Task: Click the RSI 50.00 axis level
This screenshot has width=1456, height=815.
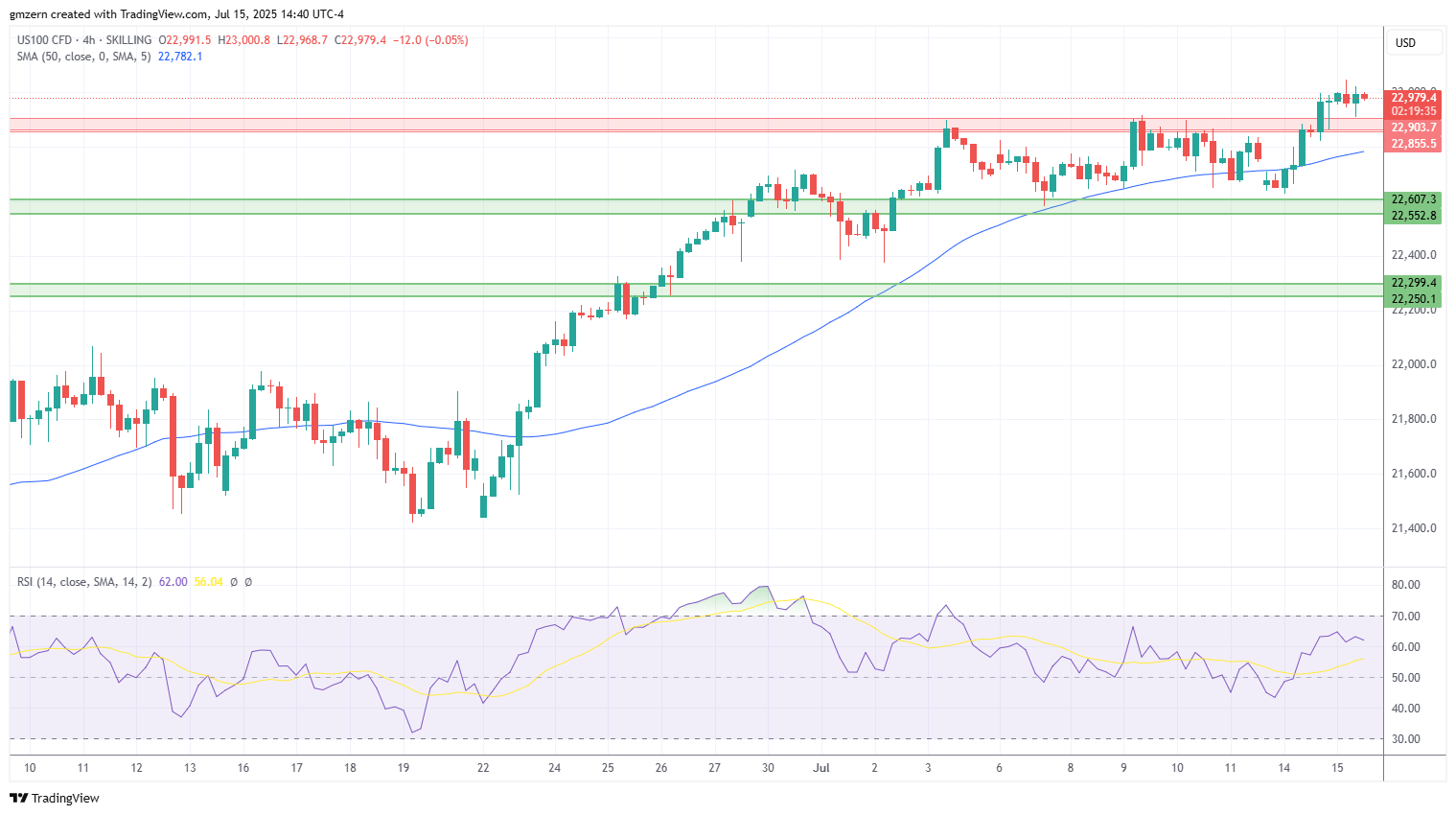Action: tap(1406, 678)
